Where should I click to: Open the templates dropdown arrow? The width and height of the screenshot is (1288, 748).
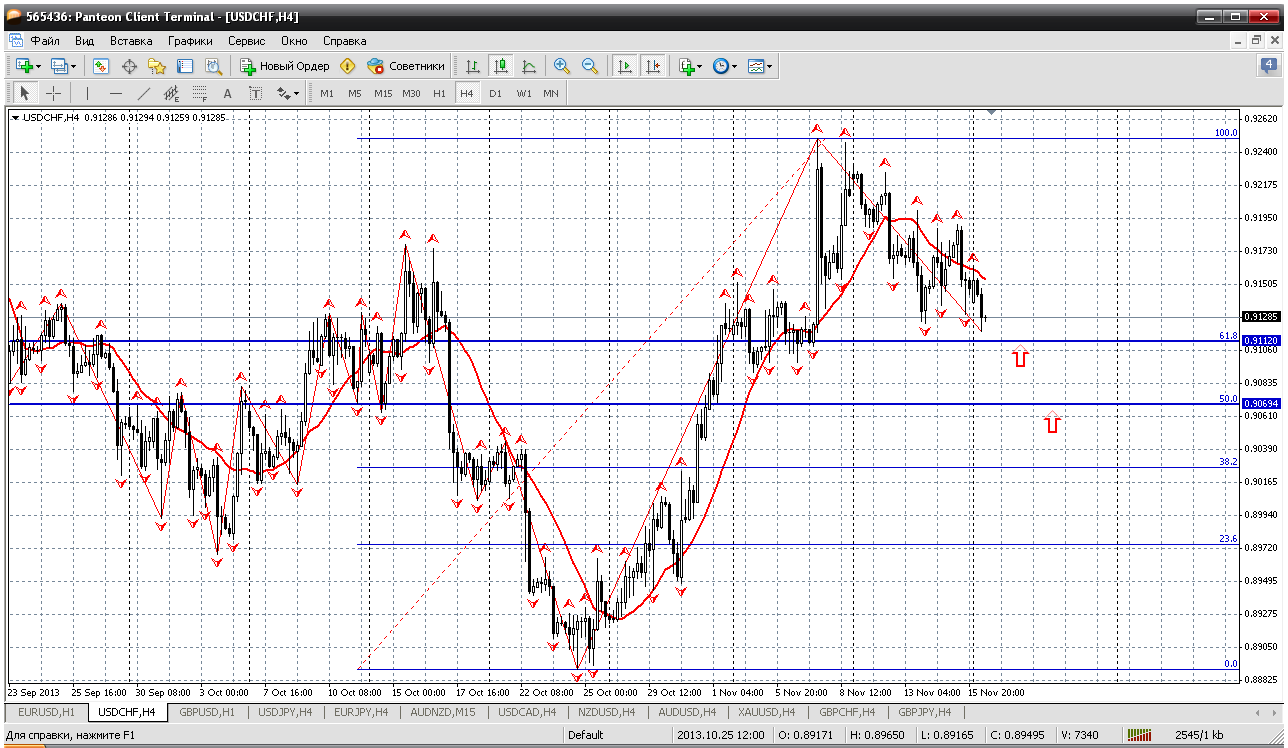pyautogui.click(x=769, y=66)
